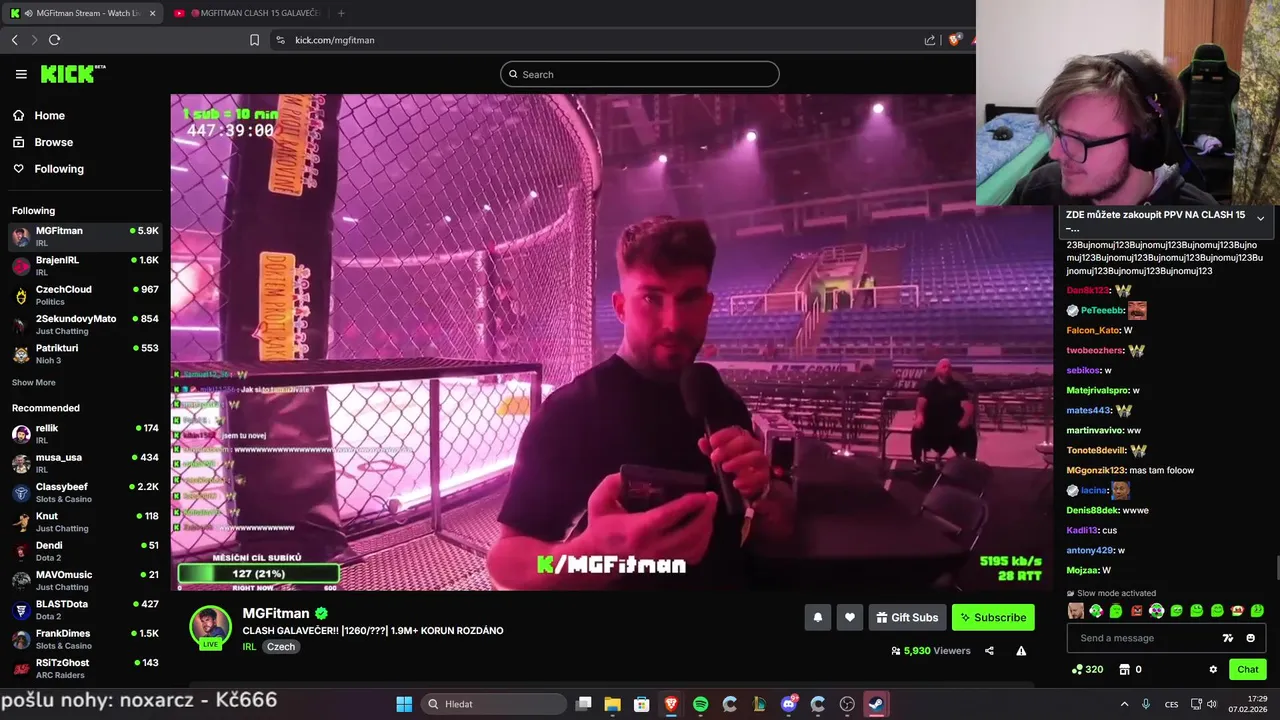Open 7TV emote picker in chat box
Screen dimensions: 1280x720
1228,638
